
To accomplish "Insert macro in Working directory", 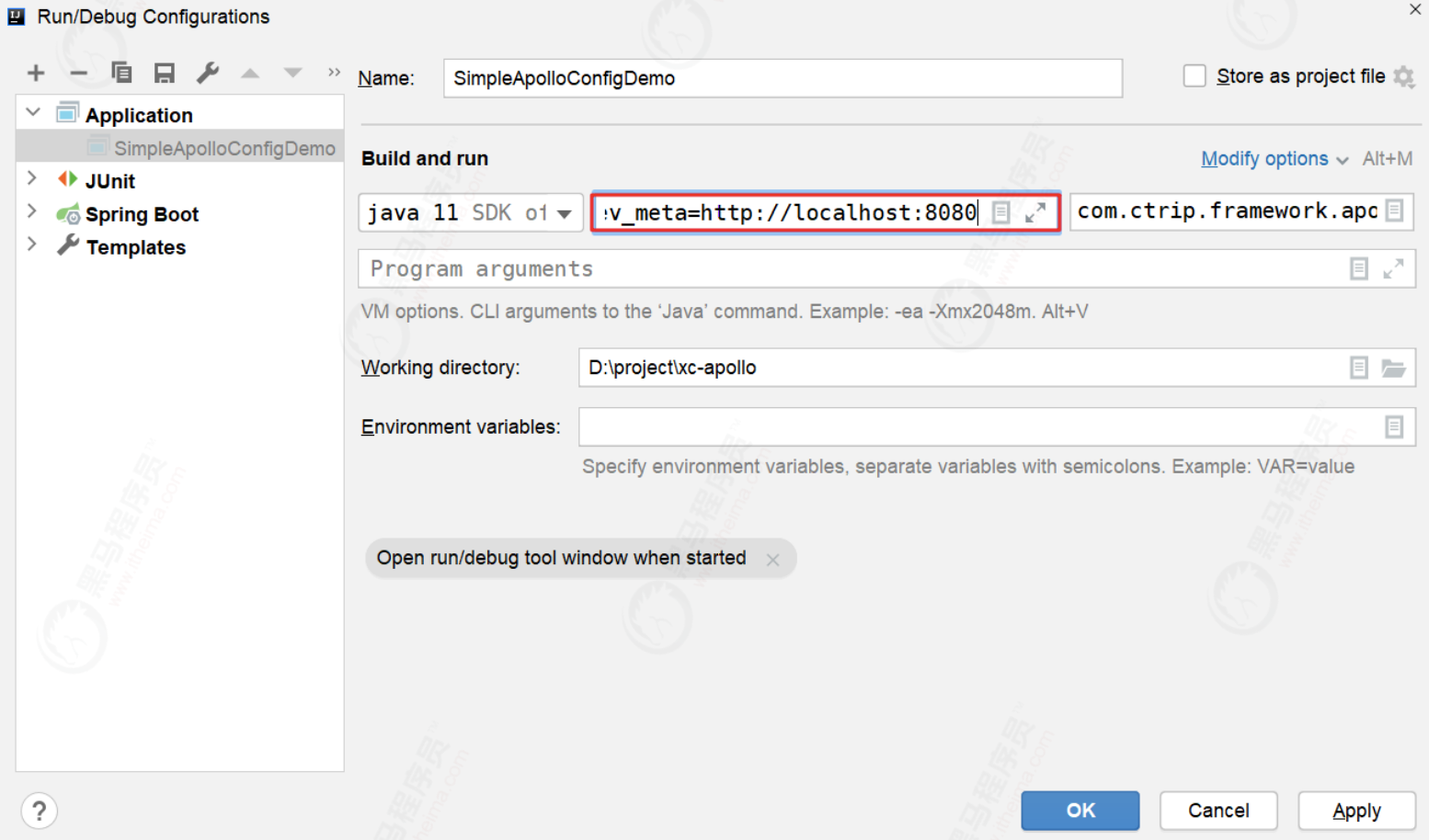I will pyautogui.click(x=1359, y=368).
